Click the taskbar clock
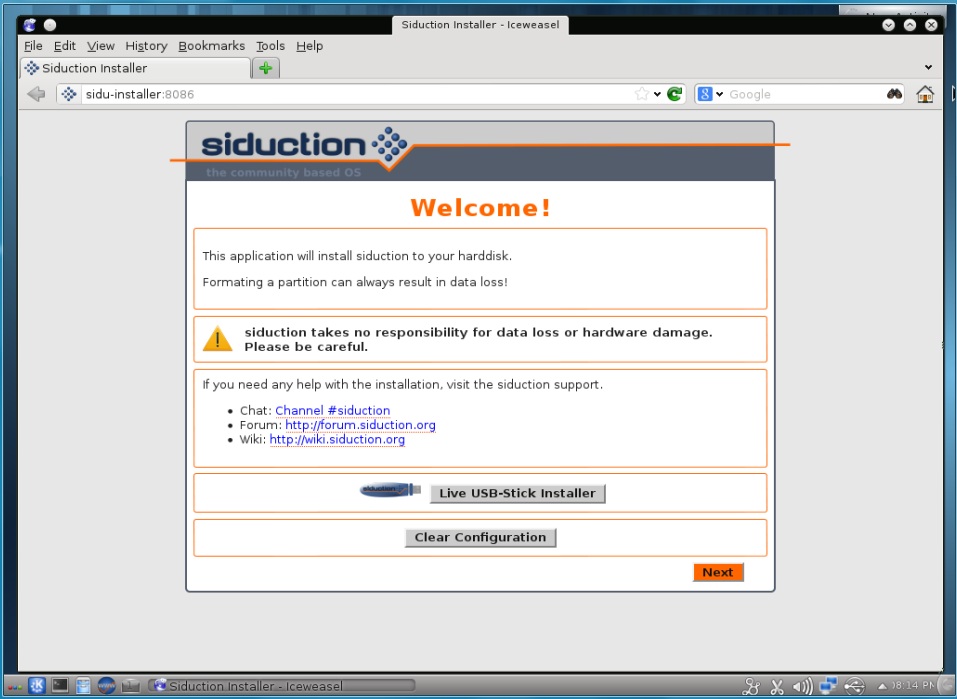This screenshot has height=699, width=957. tap(913, 686)
